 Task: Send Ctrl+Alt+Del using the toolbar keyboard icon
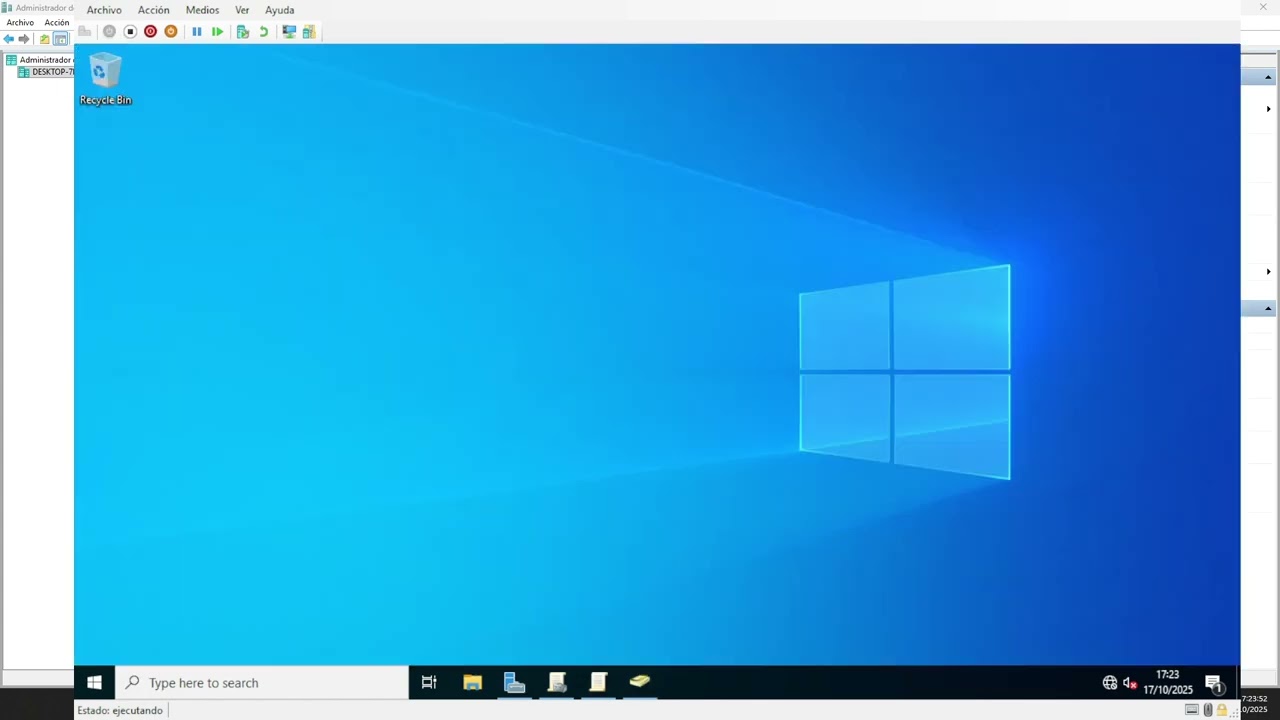85,32
